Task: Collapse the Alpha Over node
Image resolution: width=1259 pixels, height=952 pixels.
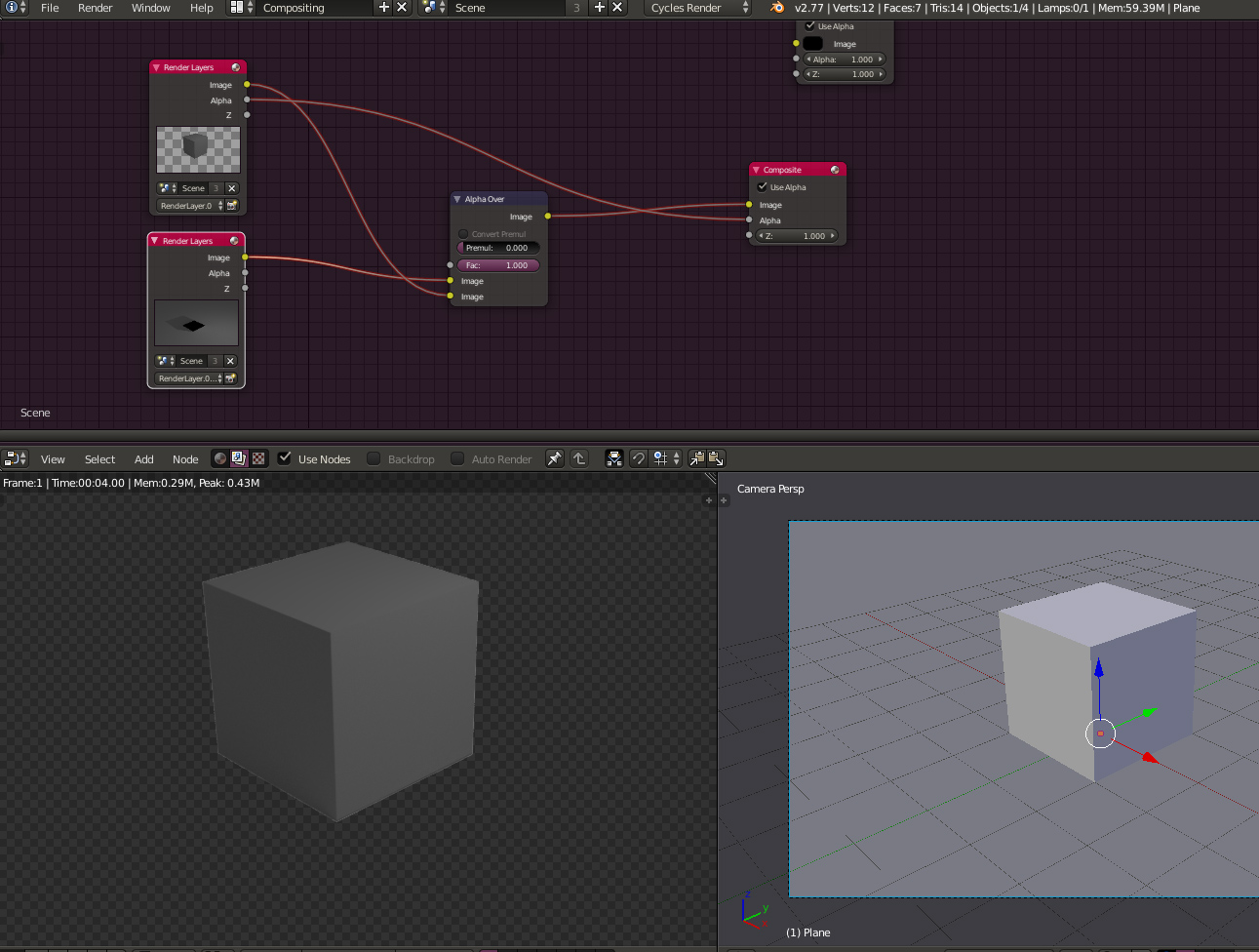Action: tap(457, 199)
